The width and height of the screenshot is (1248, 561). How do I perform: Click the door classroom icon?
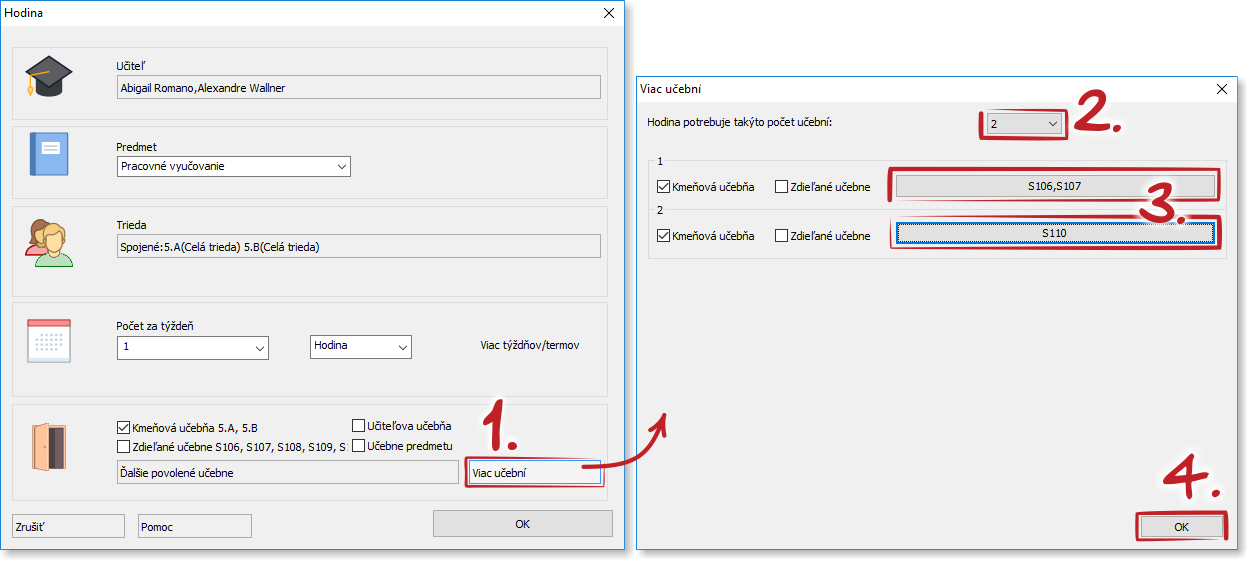tap(48, 447)
